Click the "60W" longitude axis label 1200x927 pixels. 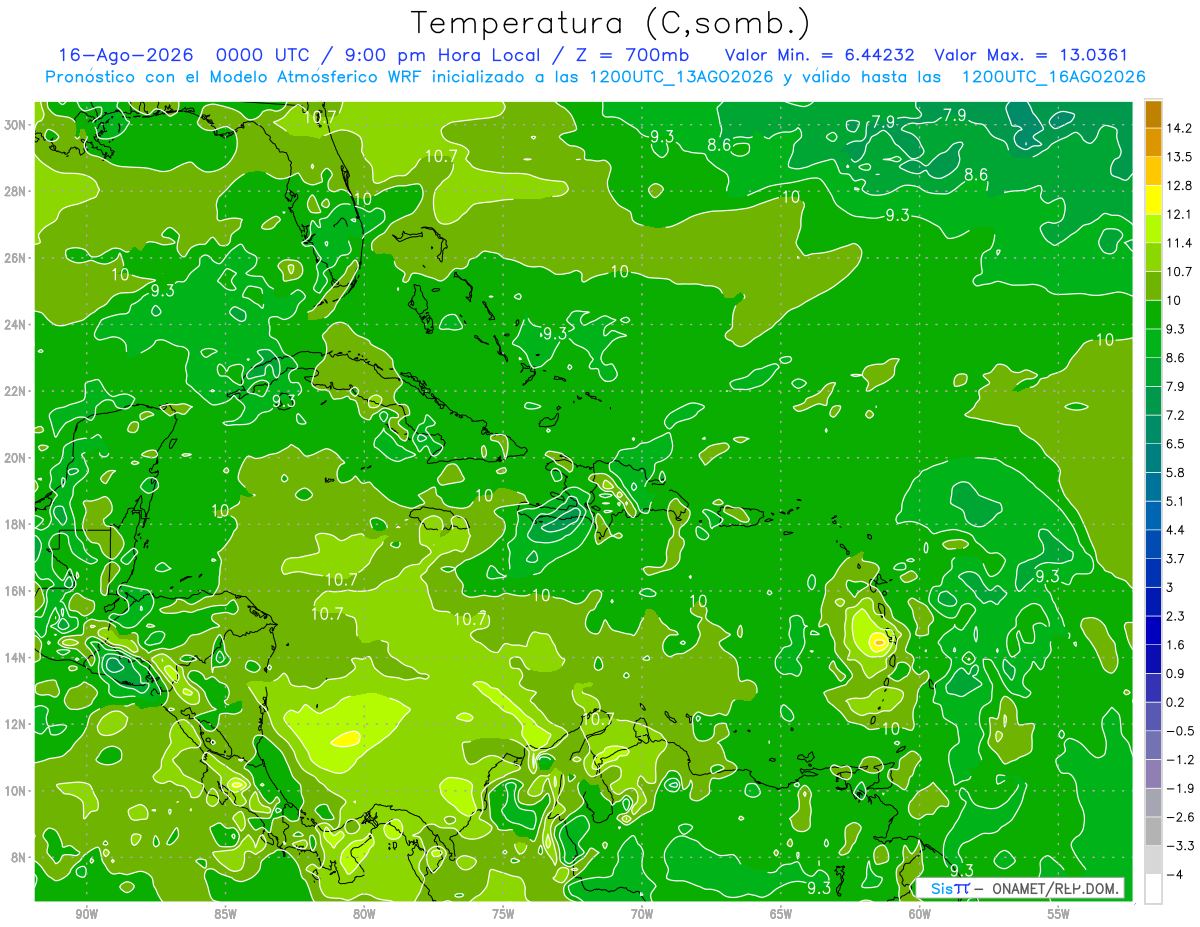click(x=920, y=915)
